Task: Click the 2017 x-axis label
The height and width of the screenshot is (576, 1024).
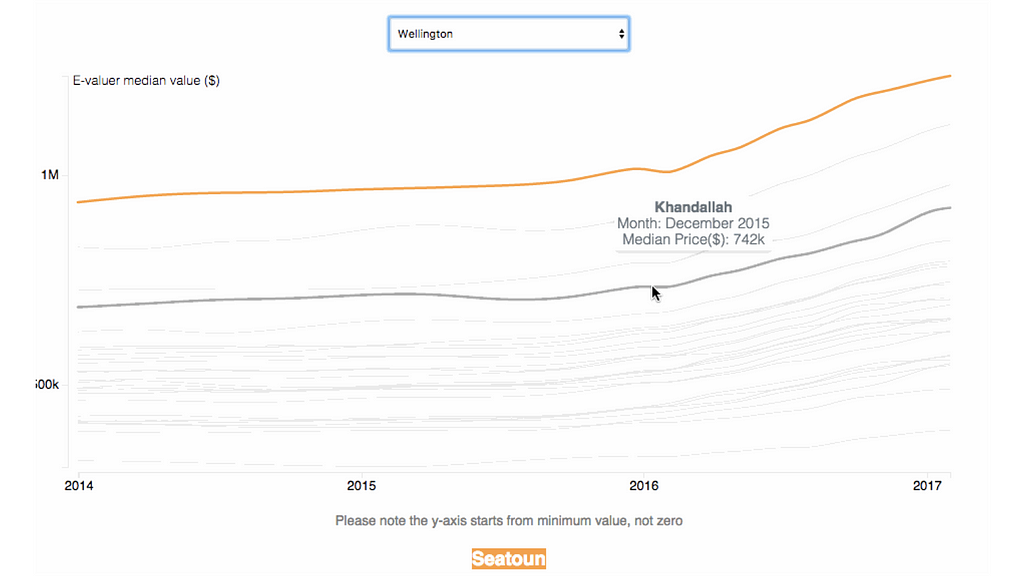Action: coord(929,486)
